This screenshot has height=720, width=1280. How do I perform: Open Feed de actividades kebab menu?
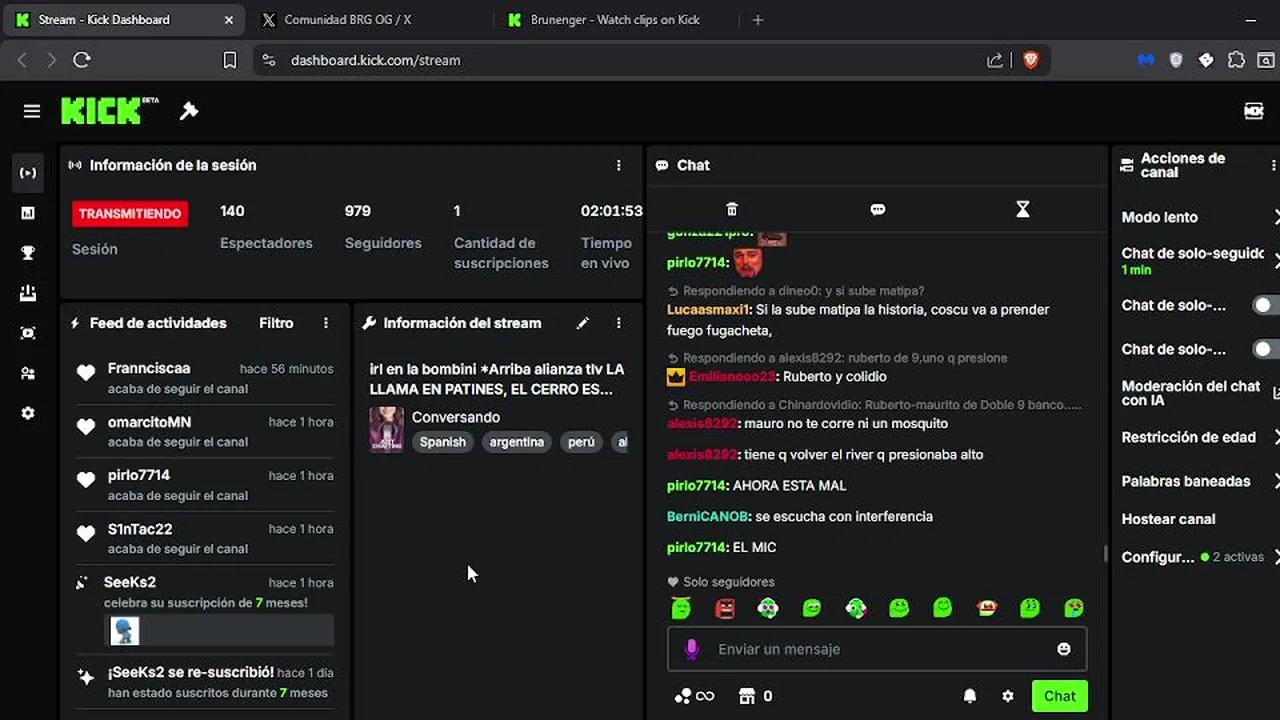tap(326, 323)
